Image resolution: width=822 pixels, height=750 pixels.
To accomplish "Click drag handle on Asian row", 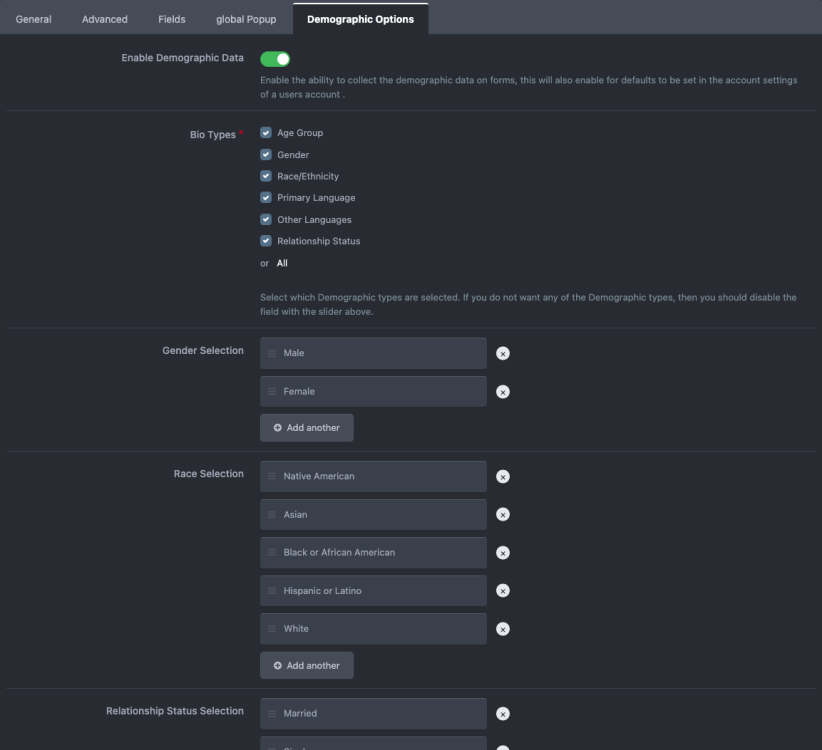I will (272, 515).
